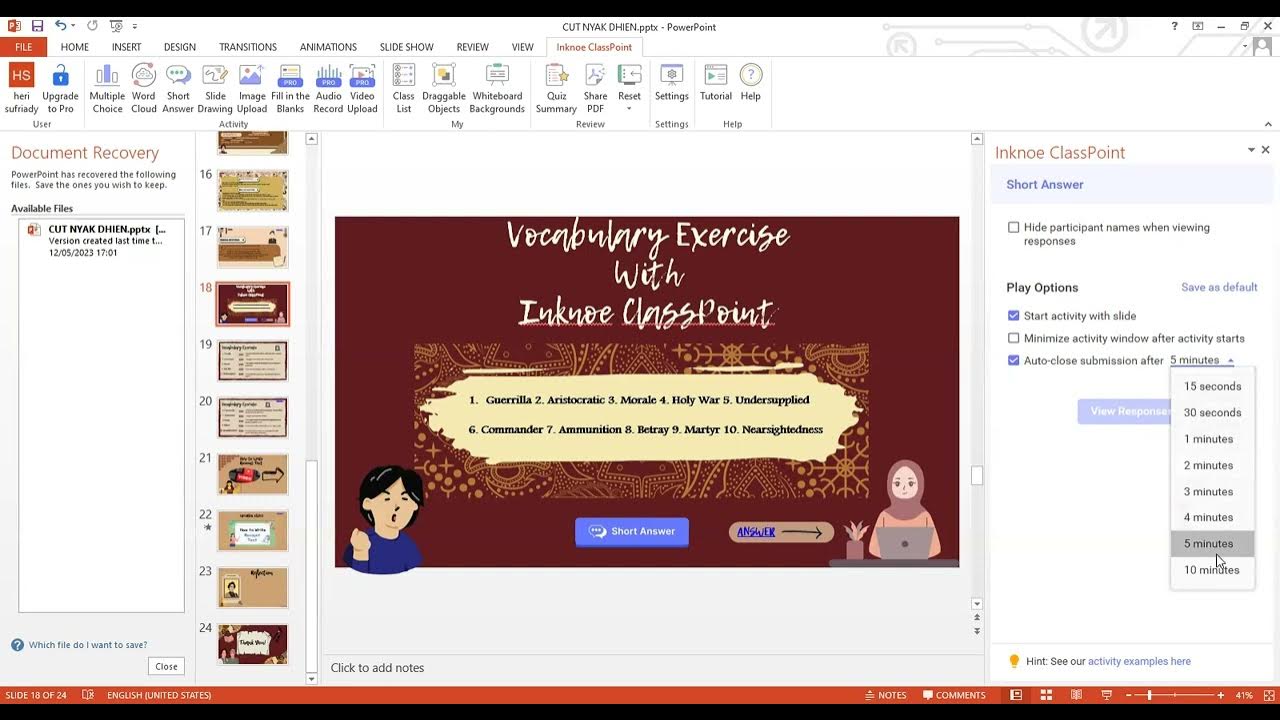1280x720 pixels.
Task: Toggle Hide participant names checkbox
Action: point(1013,228)
